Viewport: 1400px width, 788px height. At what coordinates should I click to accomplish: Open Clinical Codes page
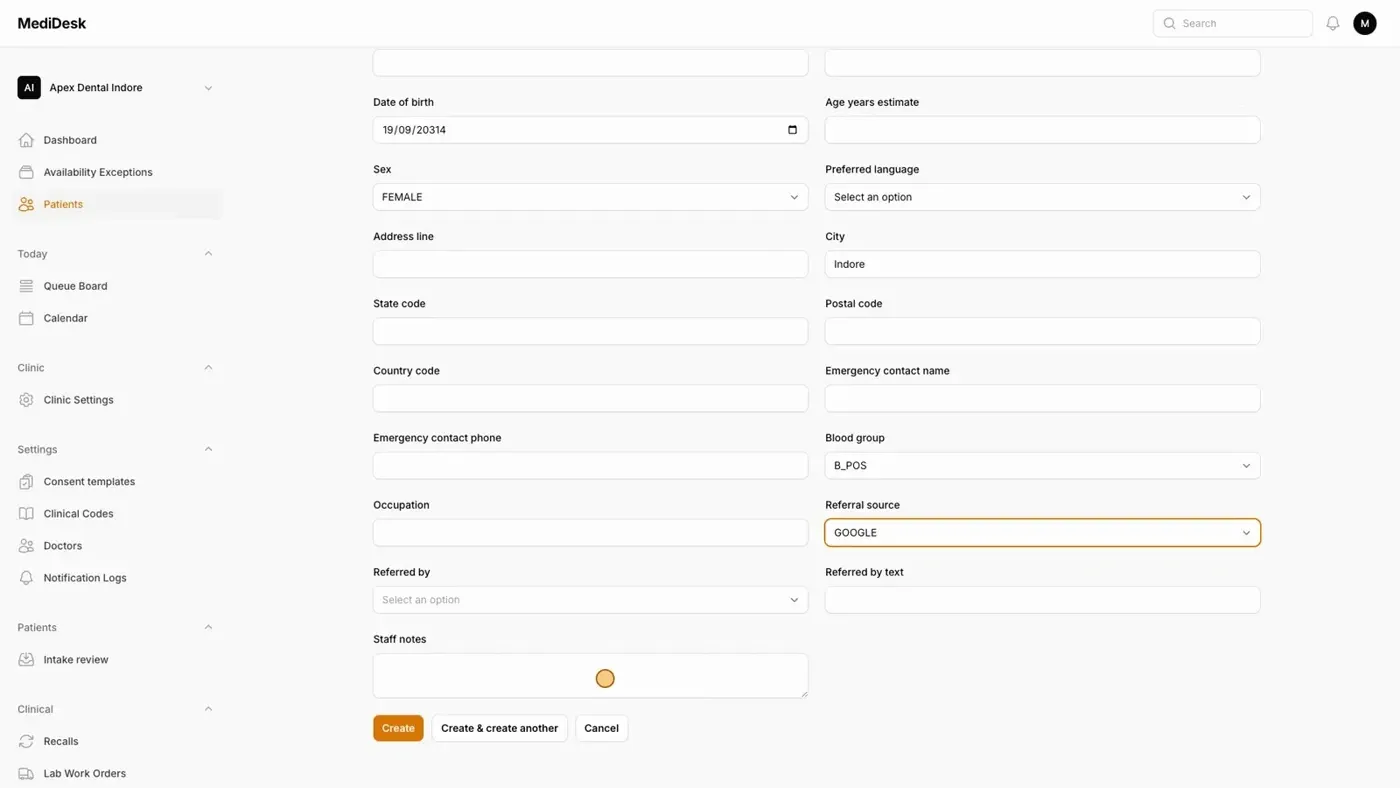[x=116, y=514]
